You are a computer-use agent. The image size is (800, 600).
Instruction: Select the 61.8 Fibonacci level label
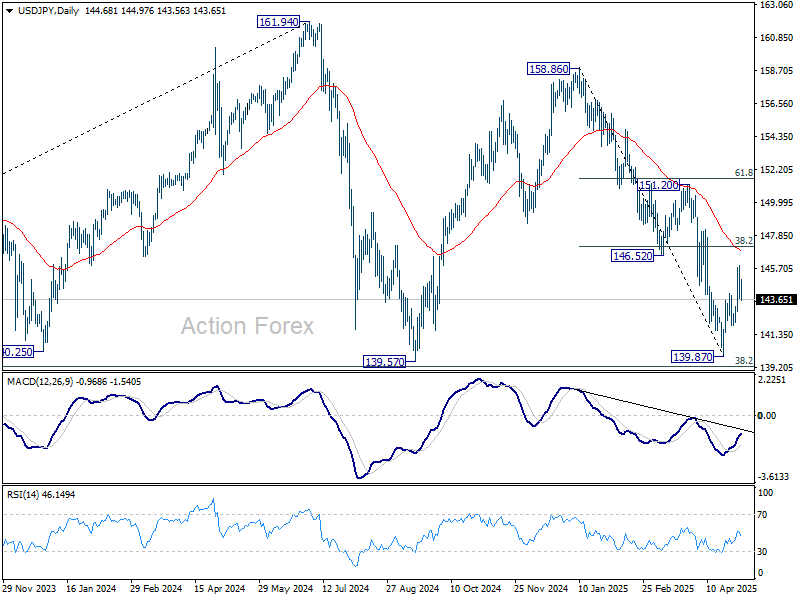(x=743, y=173)
